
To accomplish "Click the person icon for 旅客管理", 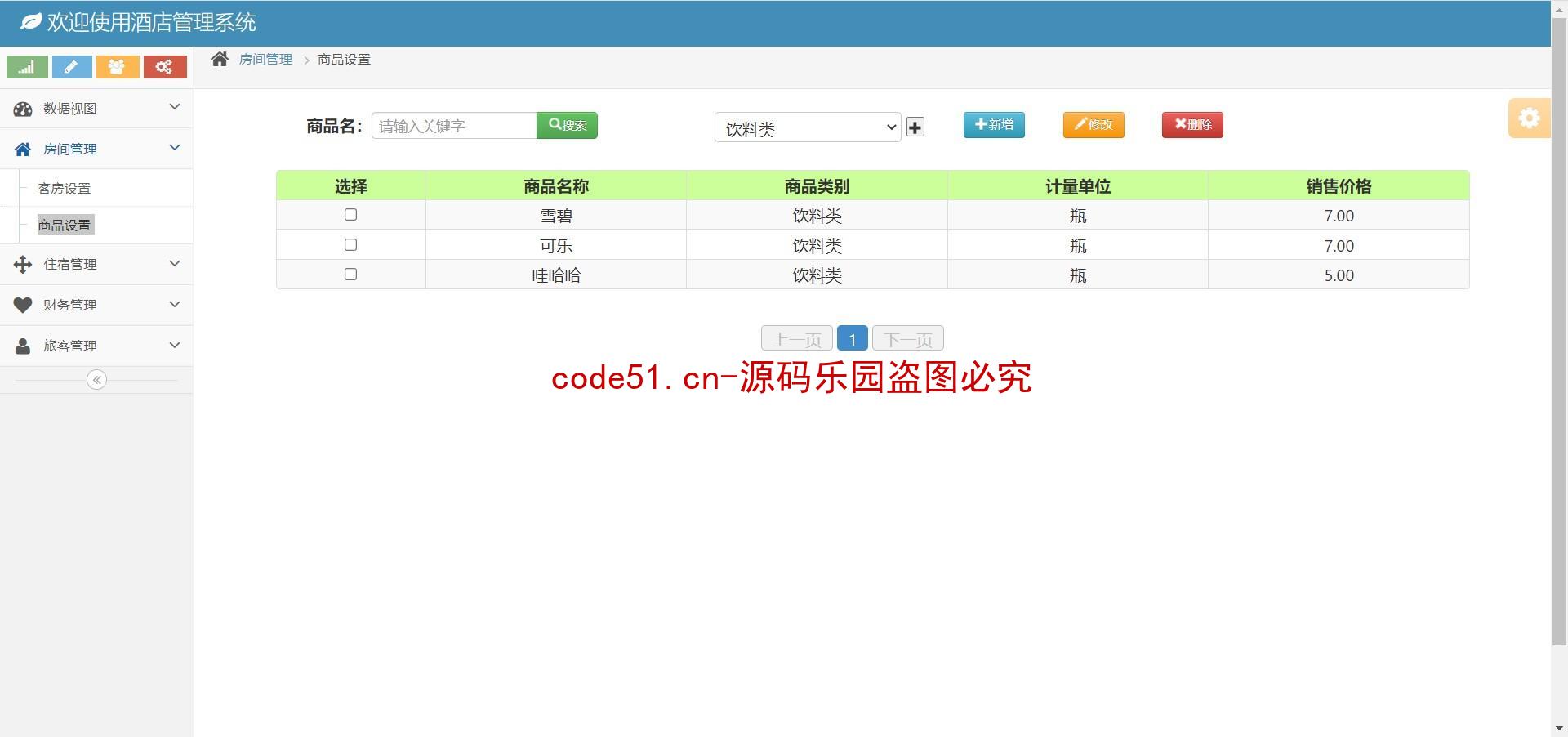I will click(x=23, y=346).
